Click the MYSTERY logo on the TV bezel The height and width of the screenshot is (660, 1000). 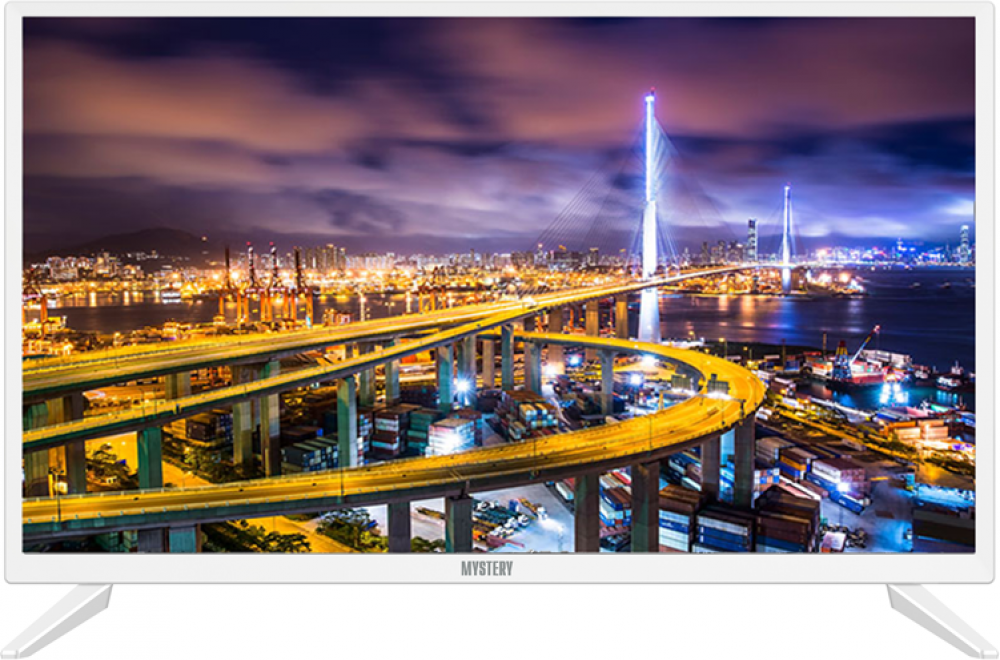[487, 568]
